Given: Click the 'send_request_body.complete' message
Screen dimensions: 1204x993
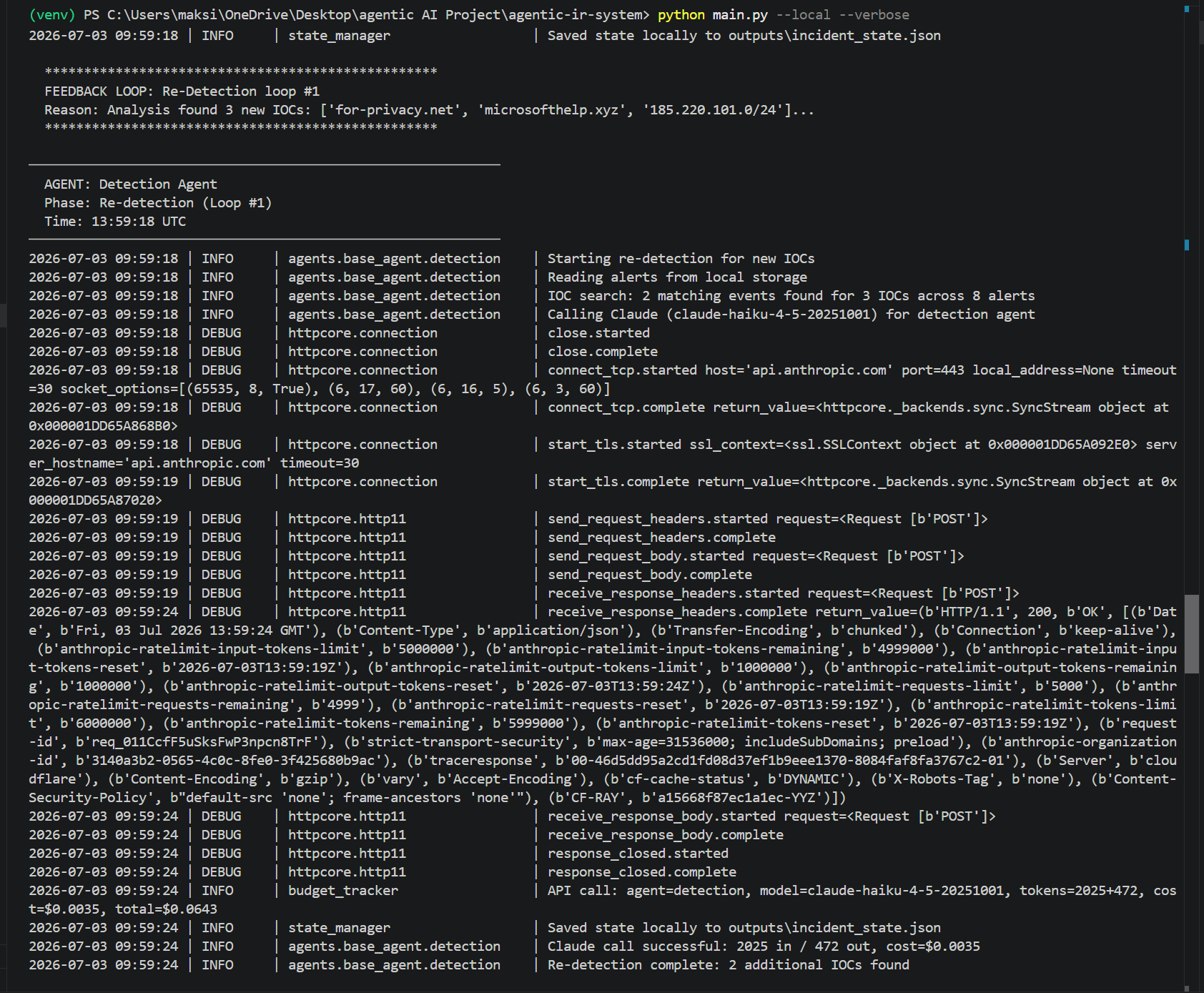Looking at the screenshot, I should 650,575.
